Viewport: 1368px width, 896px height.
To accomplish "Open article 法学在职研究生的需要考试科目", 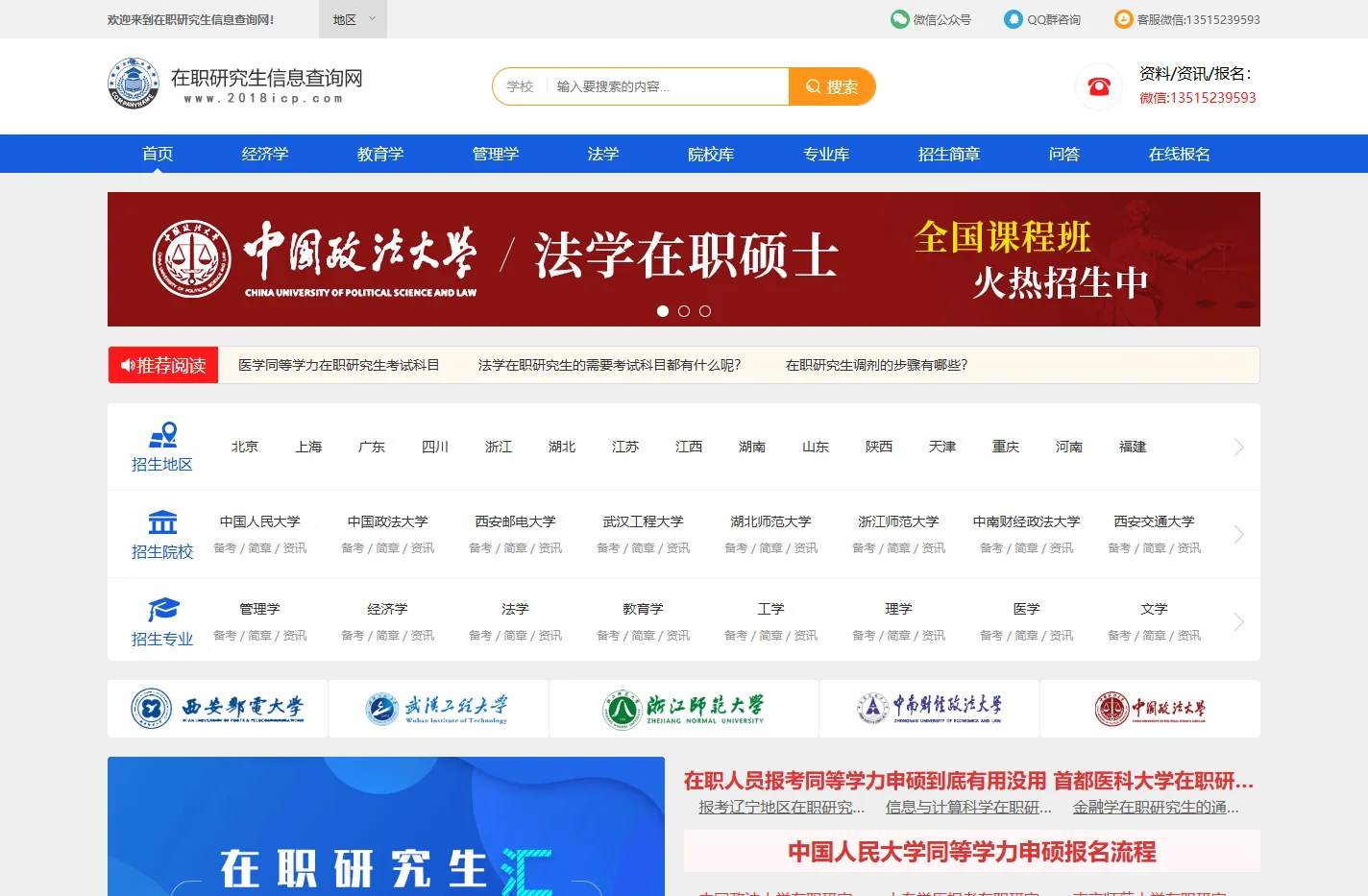I will tap(610, 365).
